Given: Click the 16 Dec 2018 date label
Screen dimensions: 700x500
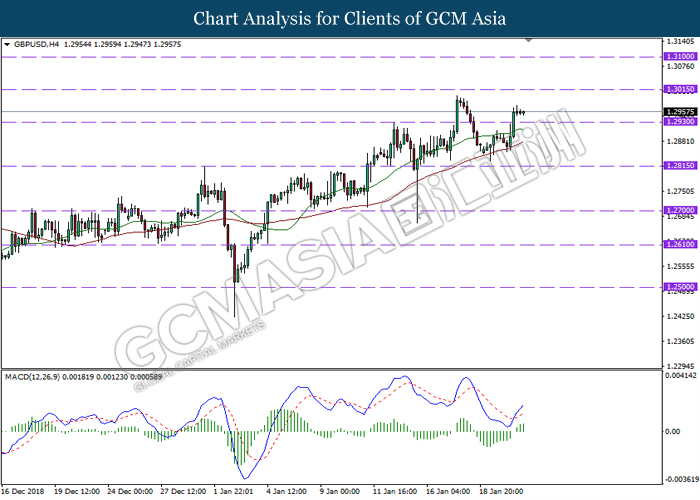Looking at the screenshot, I should (22, 492).
